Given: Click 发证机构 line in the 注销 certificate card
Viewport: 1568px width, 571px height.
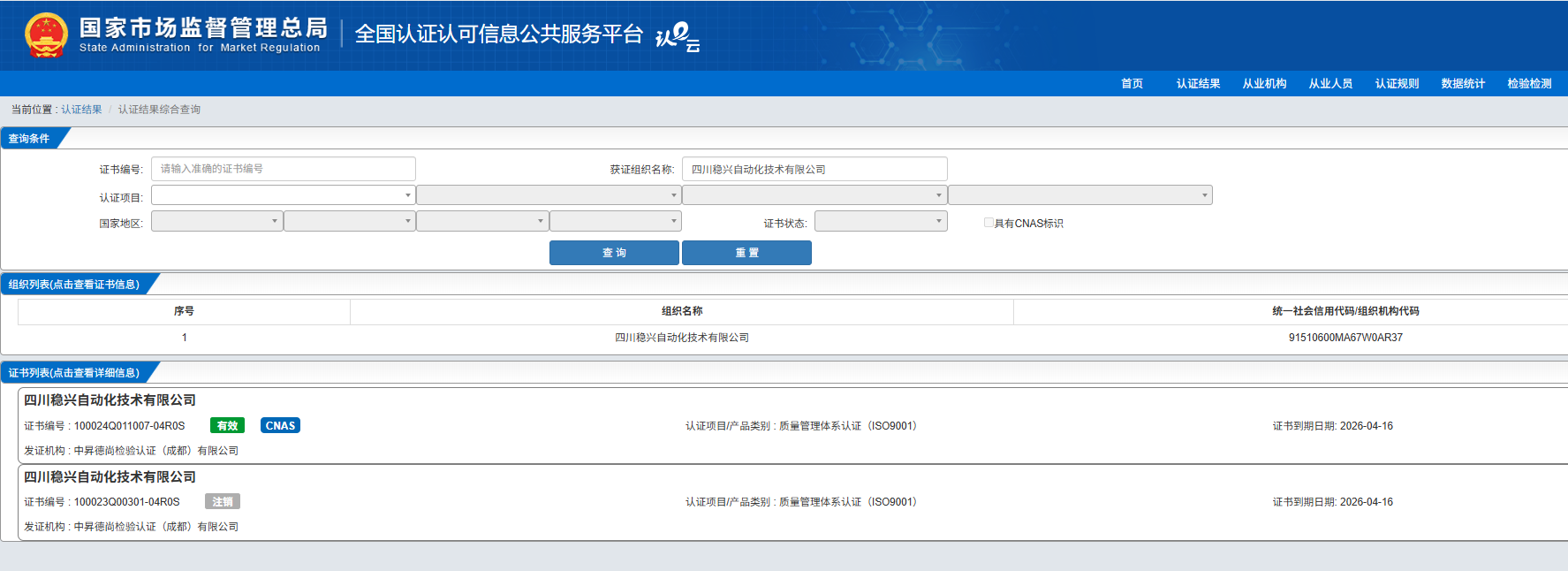Looking at the screenshot, I should pyautogui.click(x=131, y=527).
